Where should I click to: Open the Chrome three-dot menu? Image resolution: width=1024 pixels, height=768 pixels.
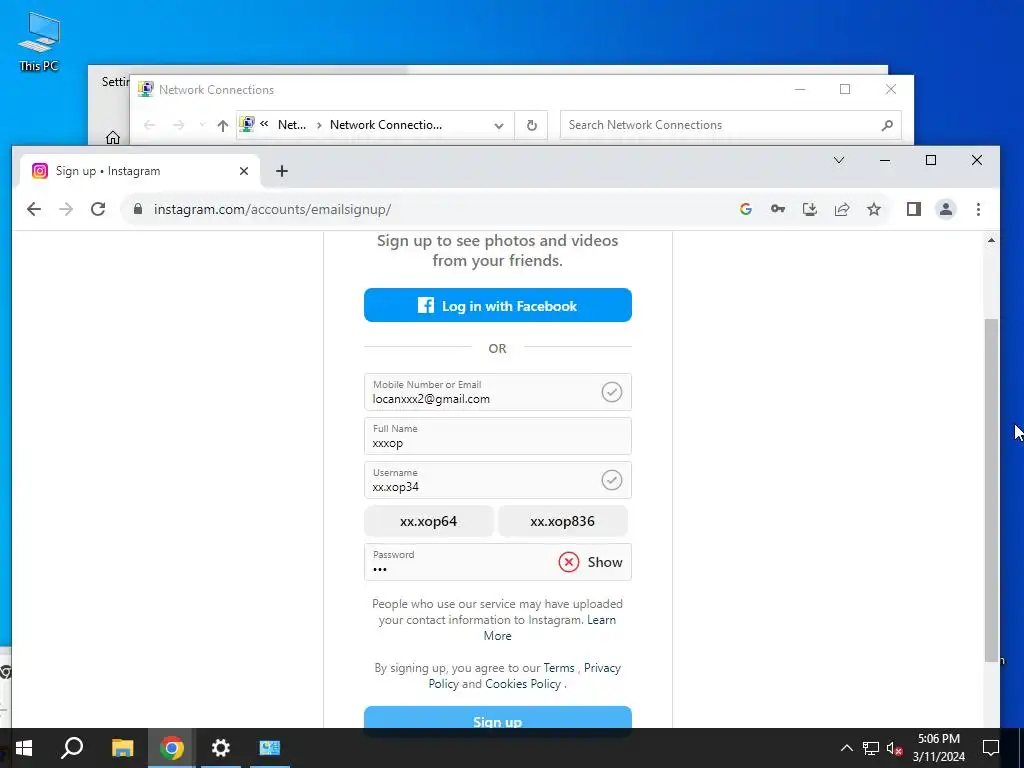(x=978, y=209)
